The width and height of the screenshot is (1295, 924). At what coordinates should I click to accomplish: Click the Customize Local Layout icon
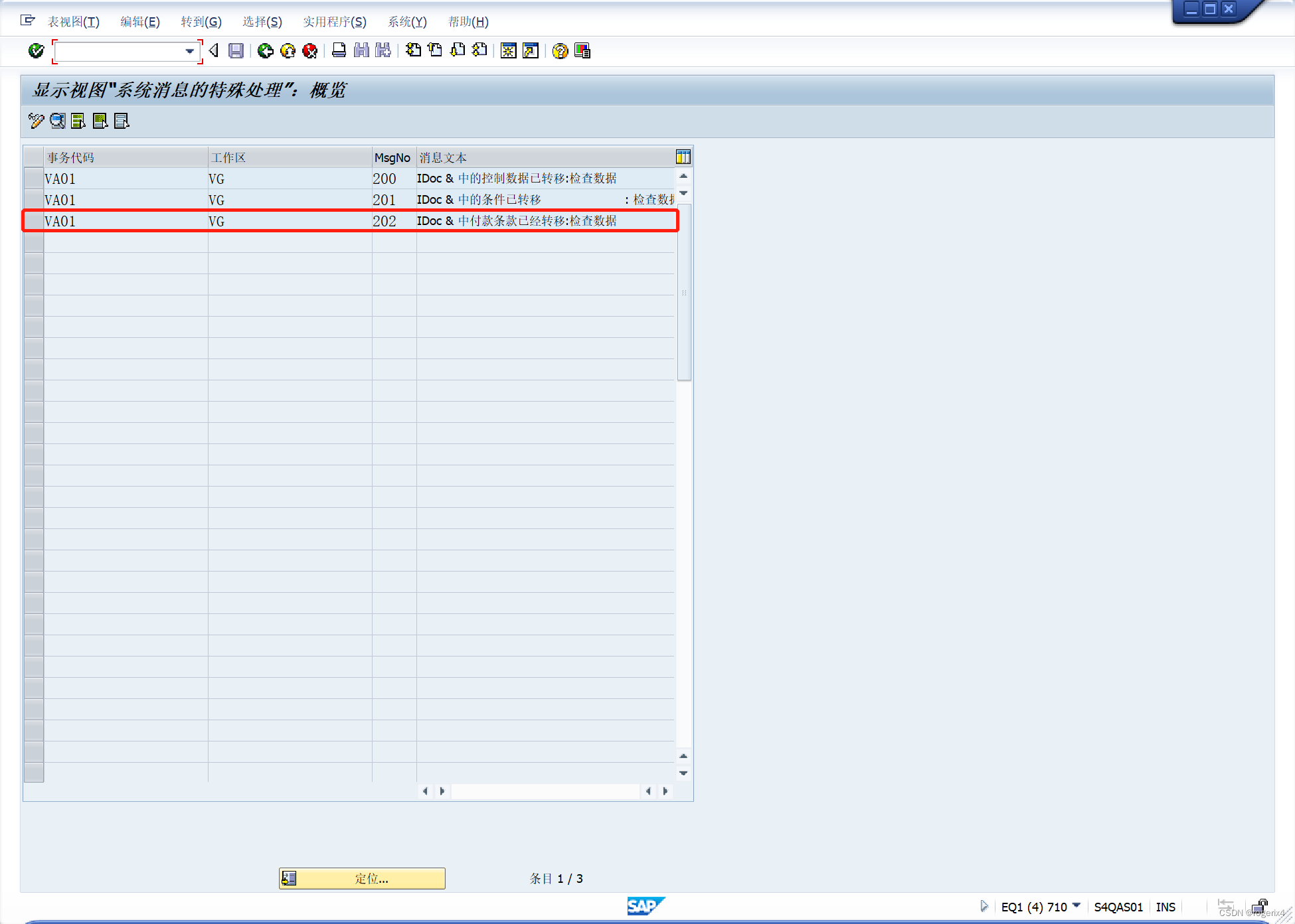583,51
